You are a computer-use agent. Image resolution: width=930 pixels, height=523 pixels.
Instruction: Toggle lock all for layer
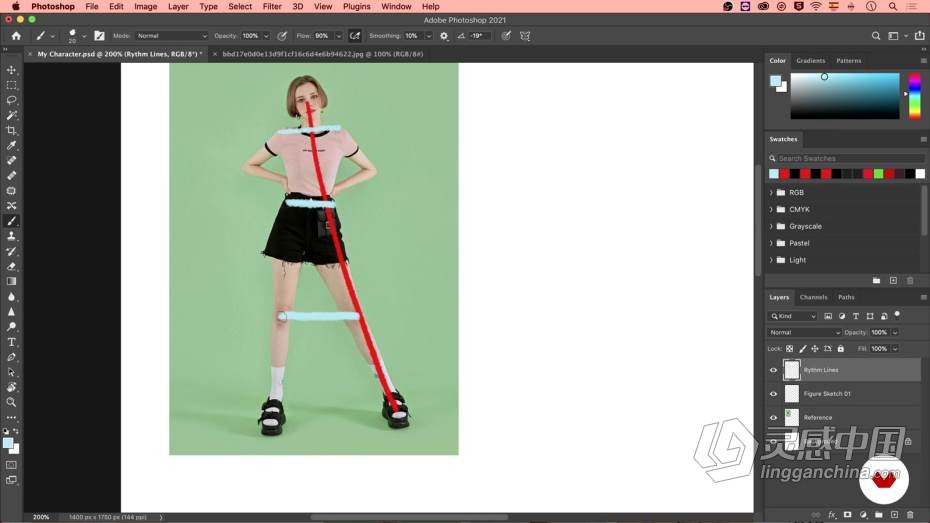point(840,349)
